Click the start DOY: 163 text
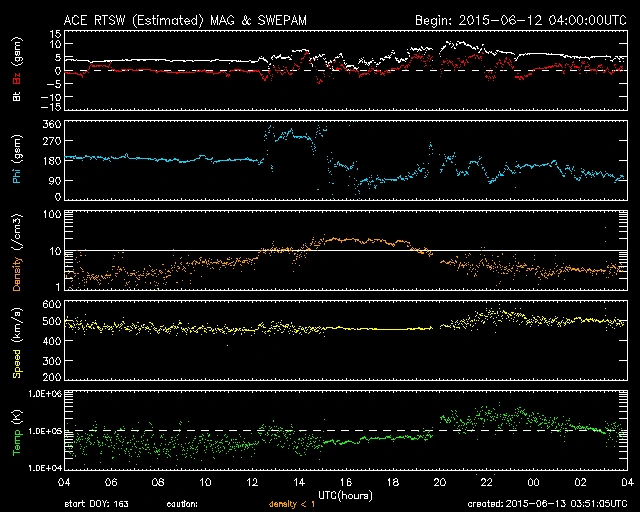 [x=96, y=505]
